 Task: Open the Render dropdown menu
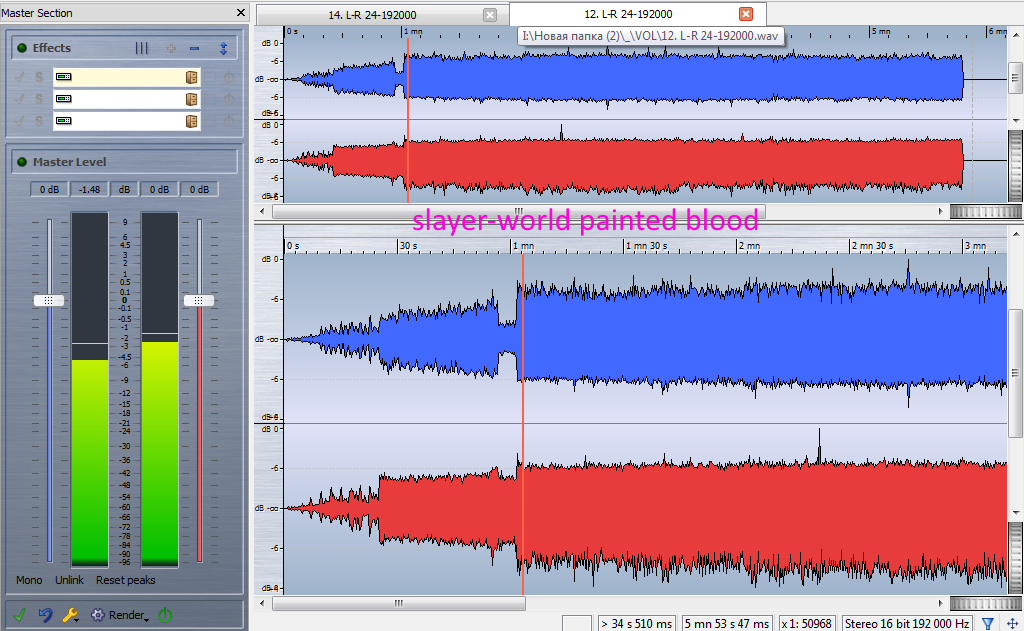126,615
